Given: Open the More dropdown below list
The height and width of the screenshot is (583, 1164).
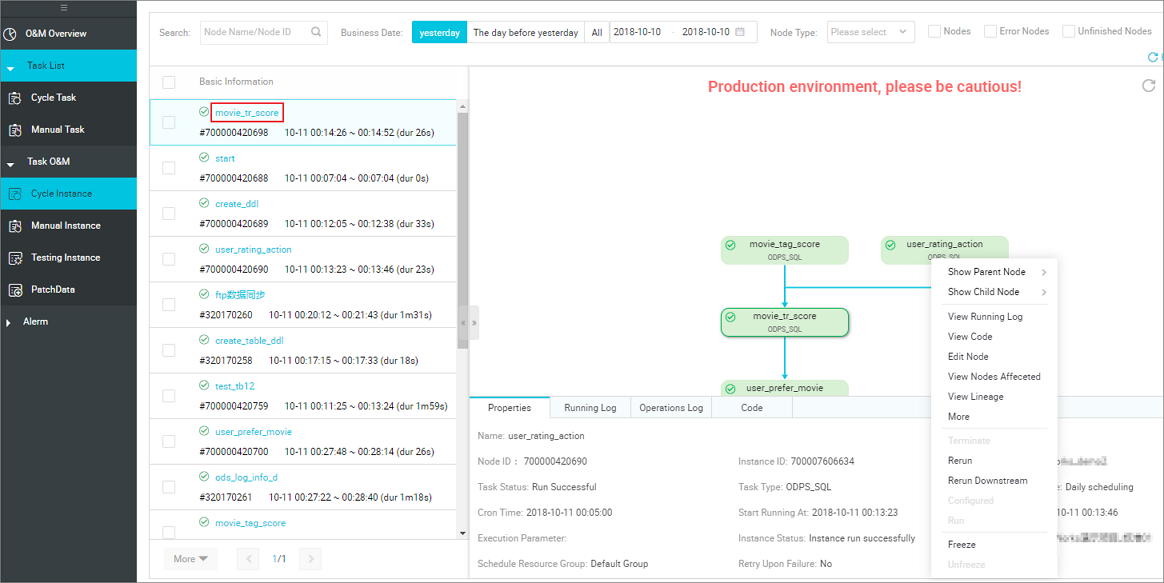Looking at the screenshot, I should coord(190,559).
